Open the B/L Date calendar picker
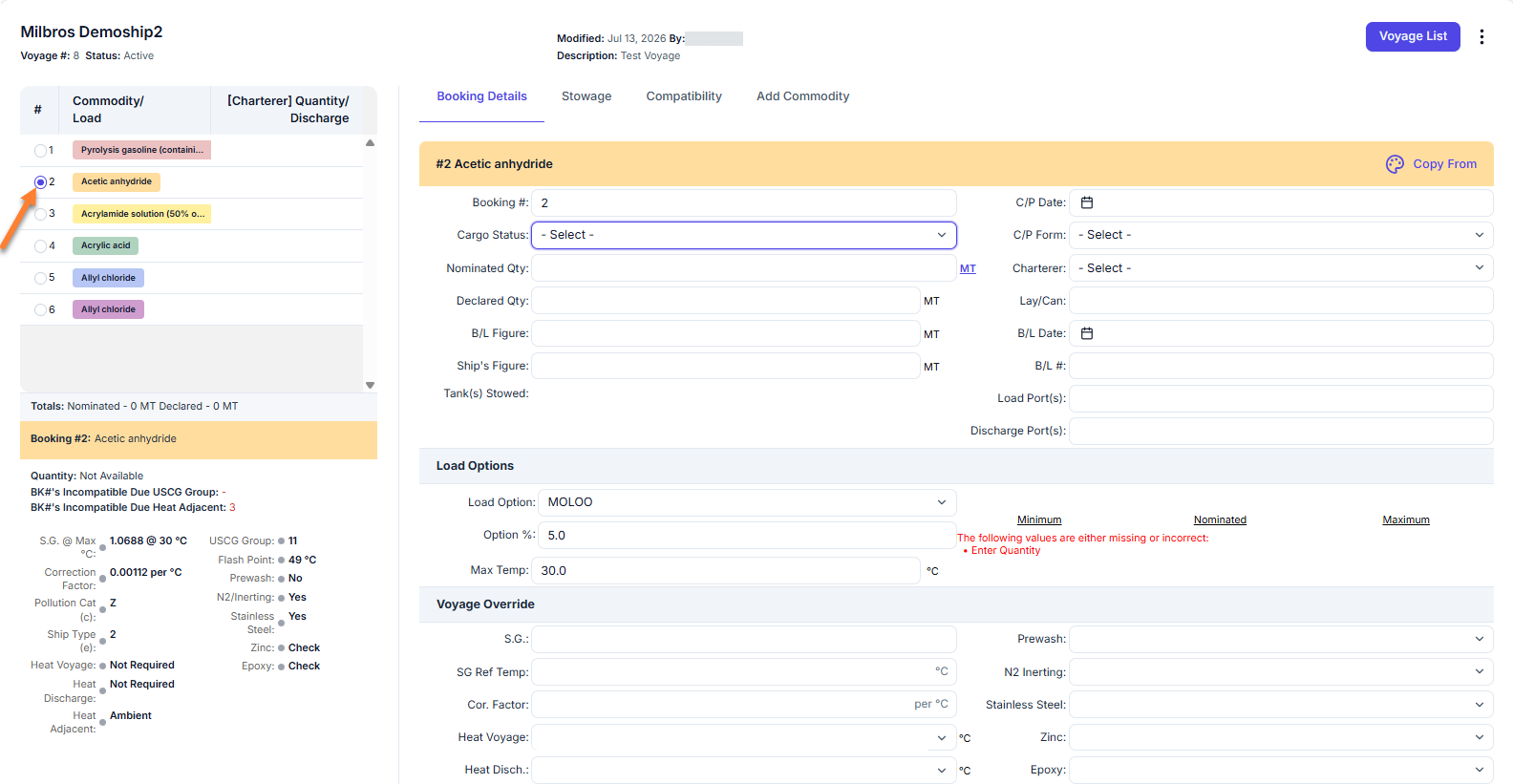1513x784 pixels. coord(1087,333)
